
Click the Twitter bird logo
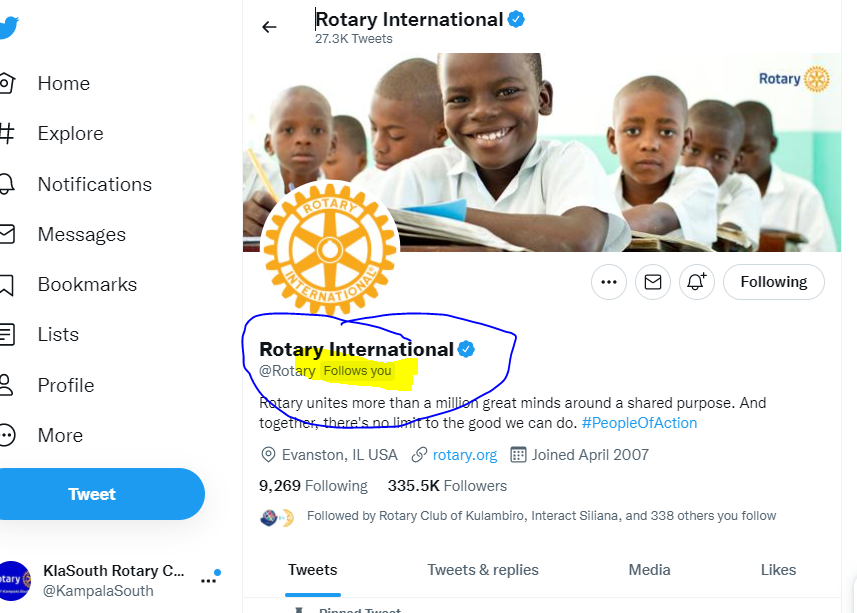[x=8, y=27]
